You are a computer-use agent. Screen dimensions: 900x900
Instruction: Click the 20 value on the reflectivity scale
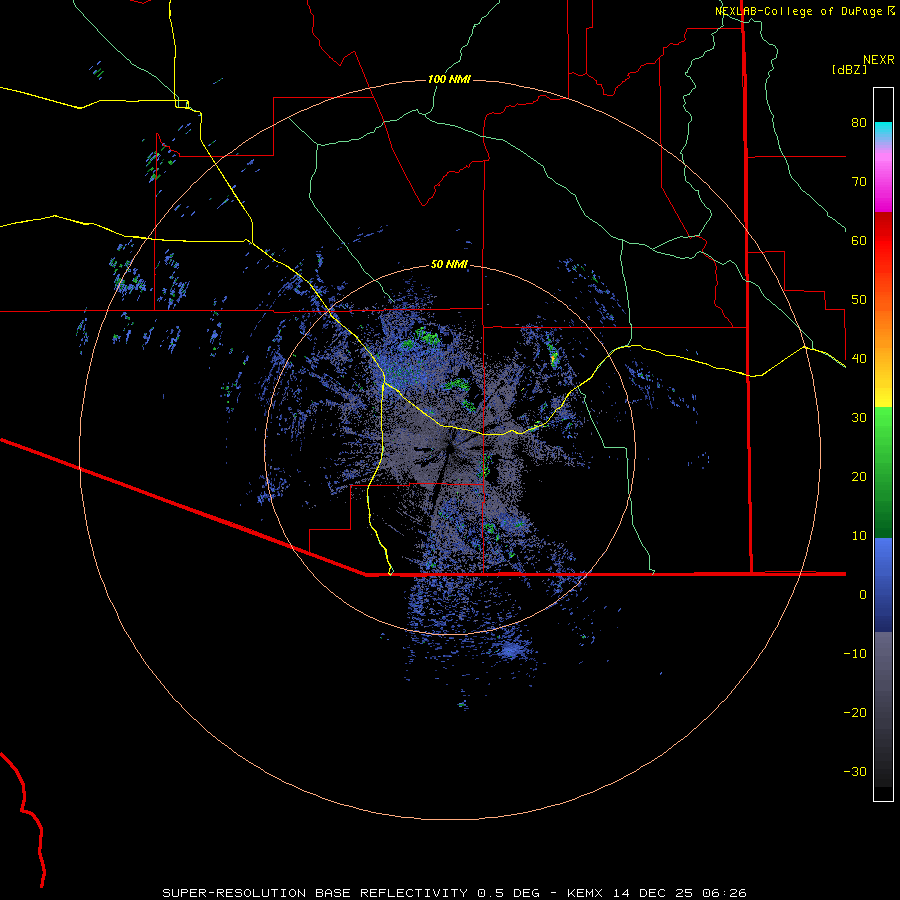click(x=859, y=477)
